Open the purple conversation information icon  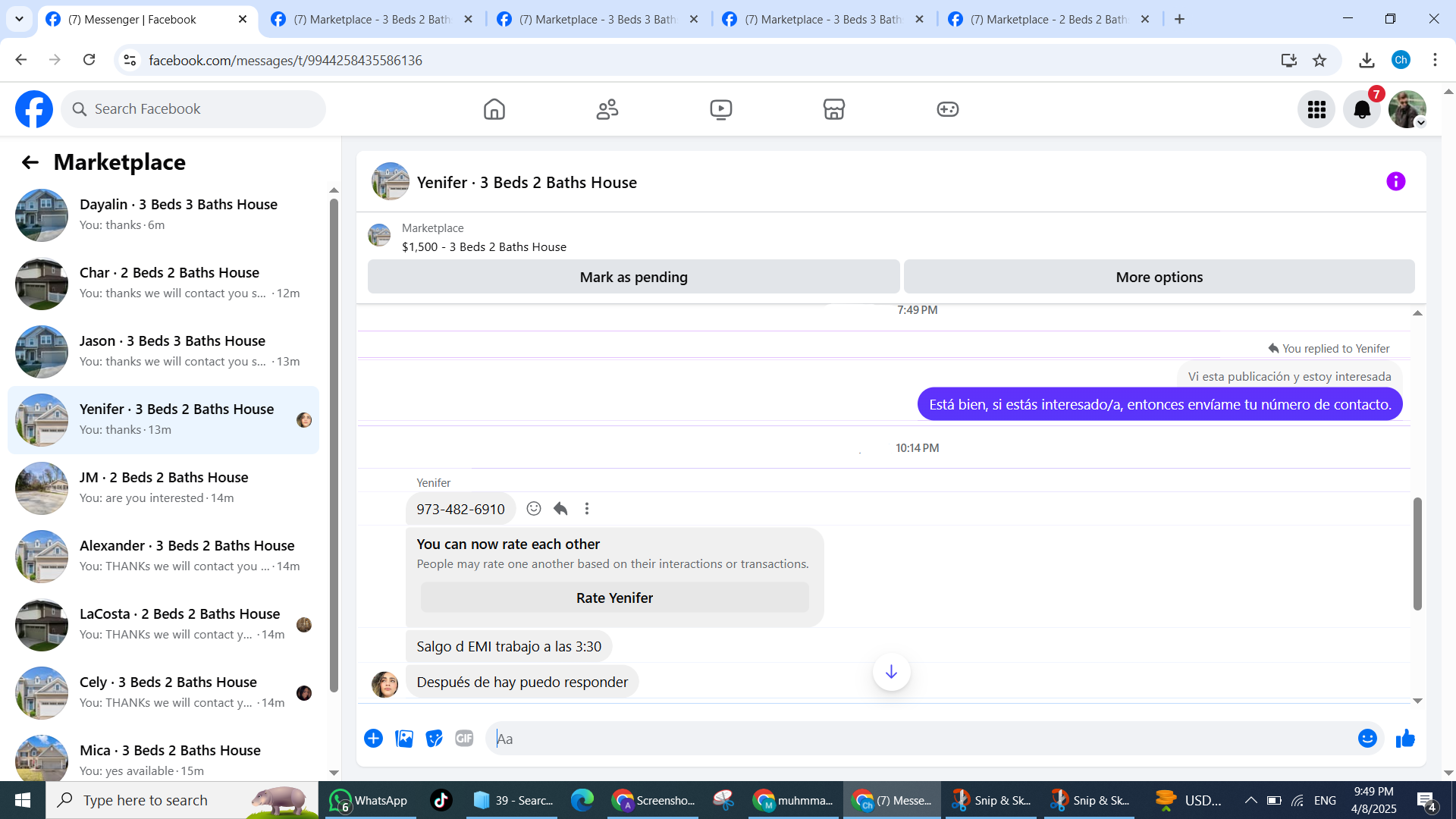(1395, 181)
